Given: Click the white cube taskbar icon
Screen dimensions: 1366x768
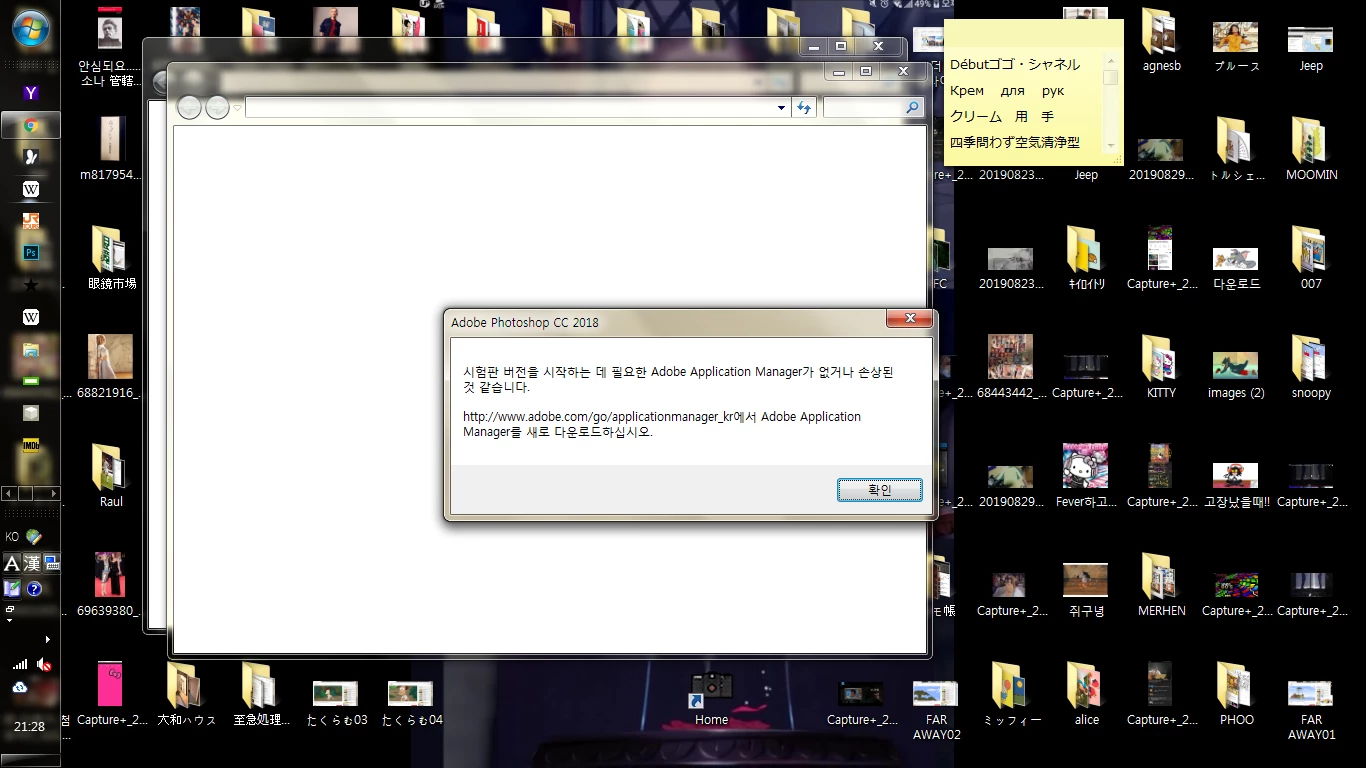Looking at the screenshot, I should tap(31, 413).
